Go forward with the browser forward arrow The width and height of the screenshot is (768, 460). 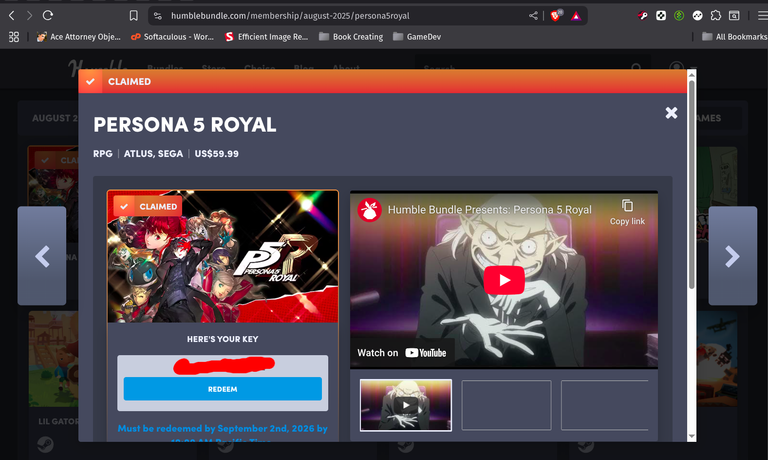29,16
